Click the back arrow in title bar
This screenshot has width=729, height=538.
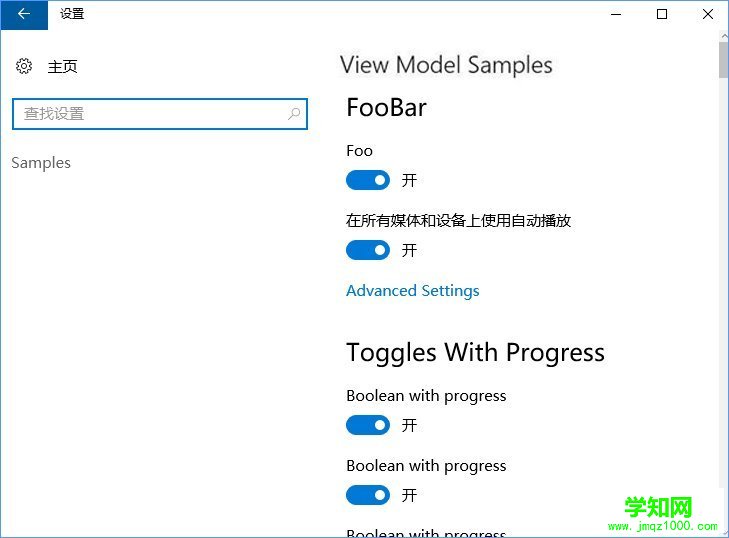click(24, 14)
